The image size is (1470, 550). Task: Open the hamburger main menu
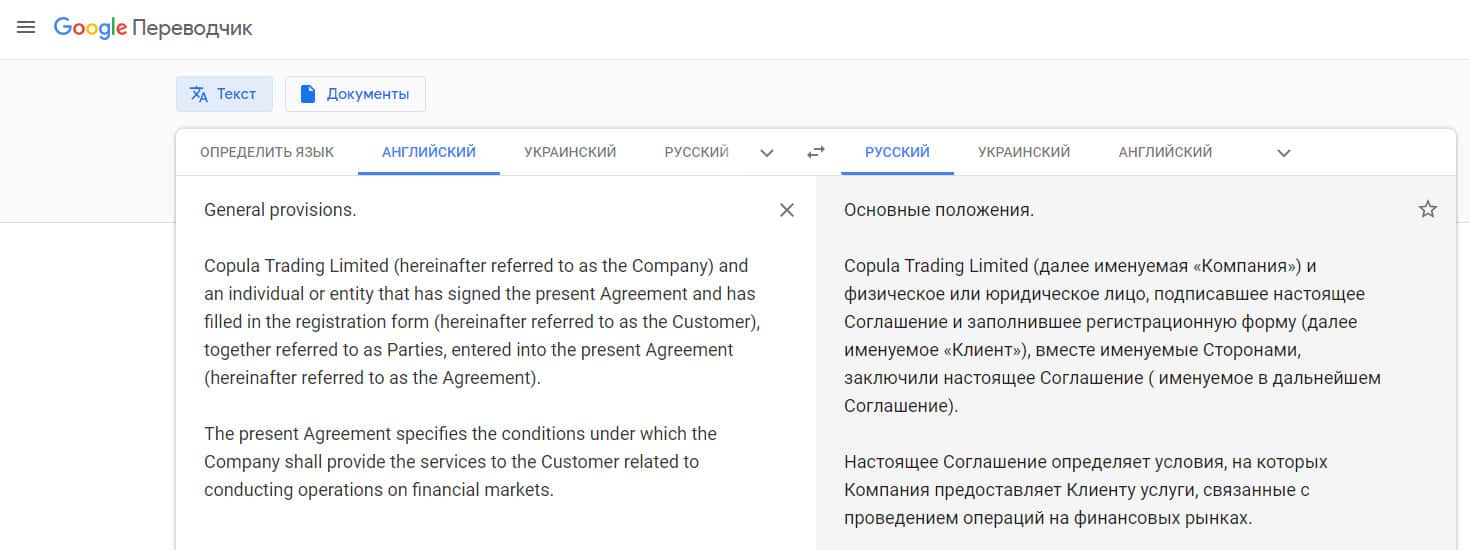[26, 28]
